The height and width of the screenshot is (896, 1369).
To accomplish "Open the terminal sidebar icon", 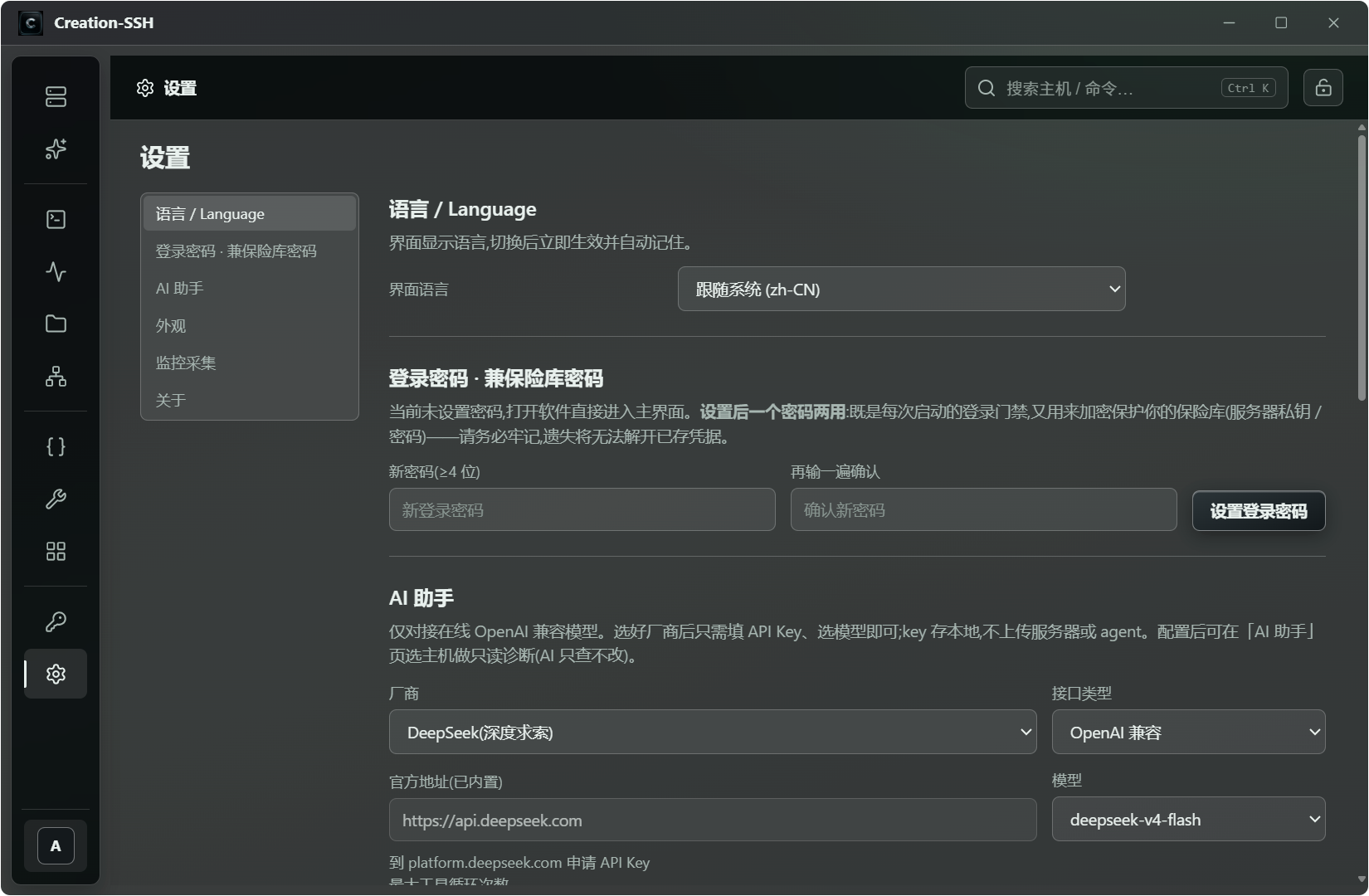I will (x=56, y=219).
